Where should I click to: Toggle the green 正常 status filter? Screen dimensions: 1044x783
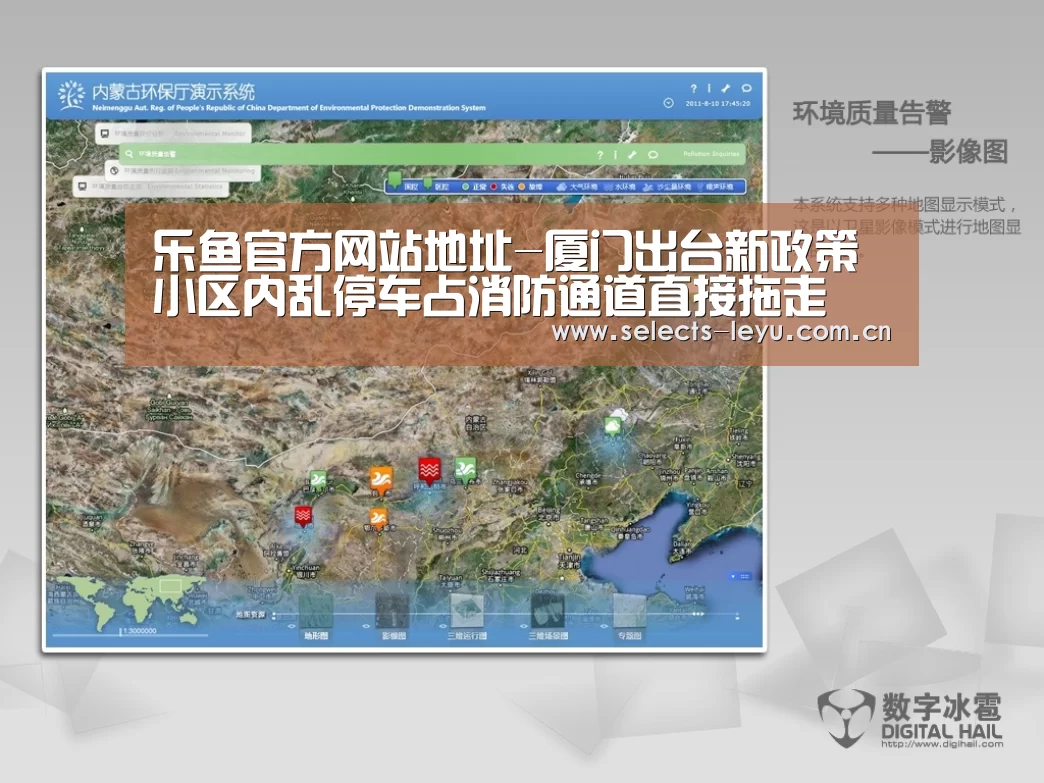point(474,187)
